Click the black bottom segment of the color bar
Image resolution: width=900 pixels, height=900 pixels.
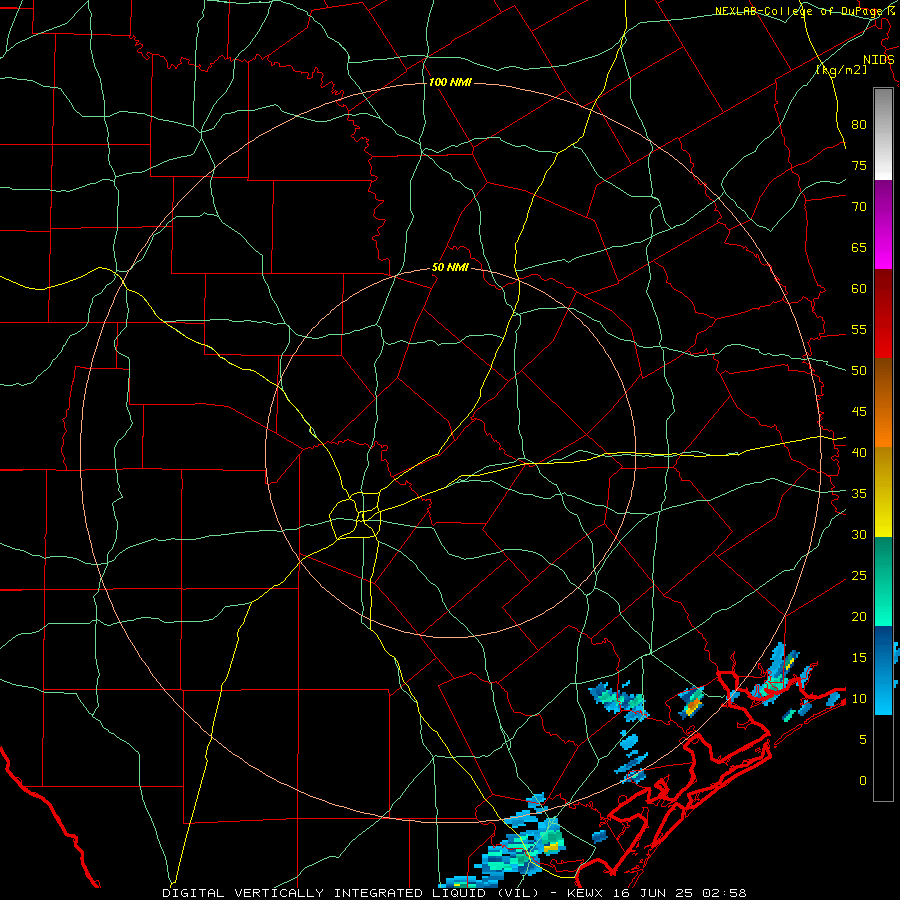click(883, 758)
